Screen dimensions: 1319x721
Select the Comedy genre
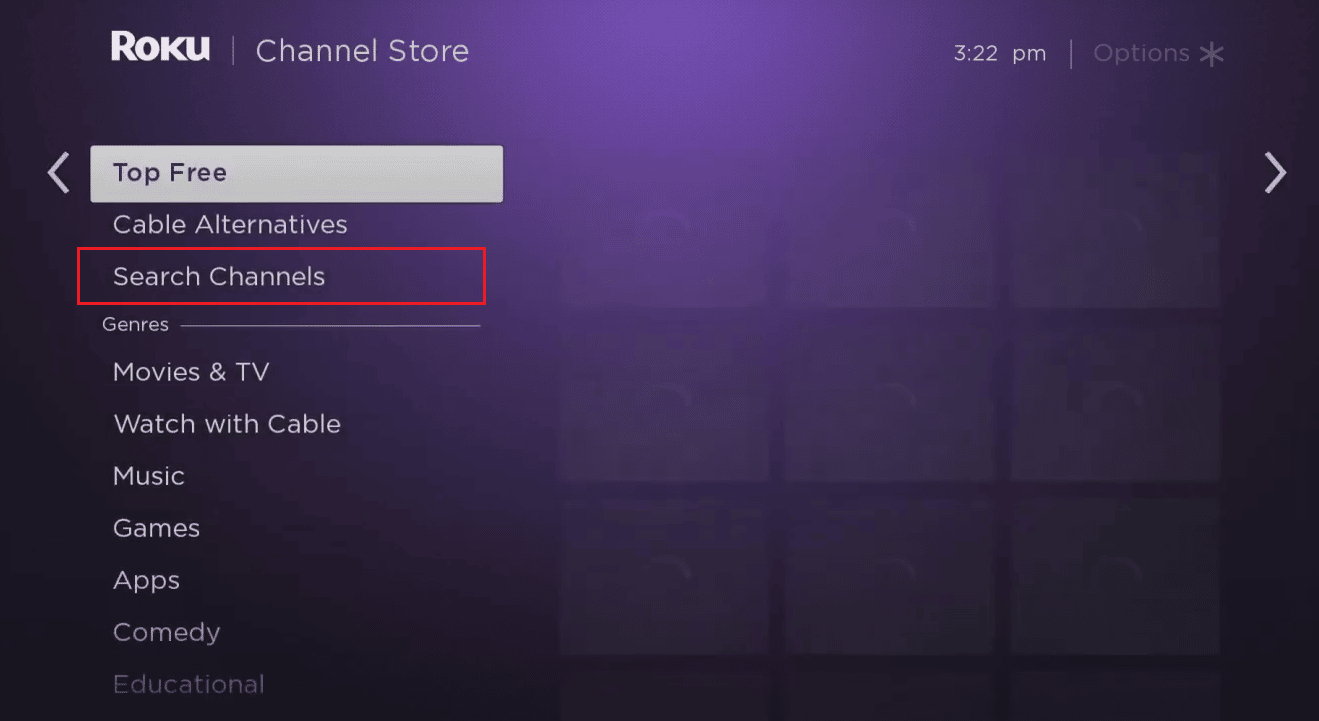(x=166, y=631)
